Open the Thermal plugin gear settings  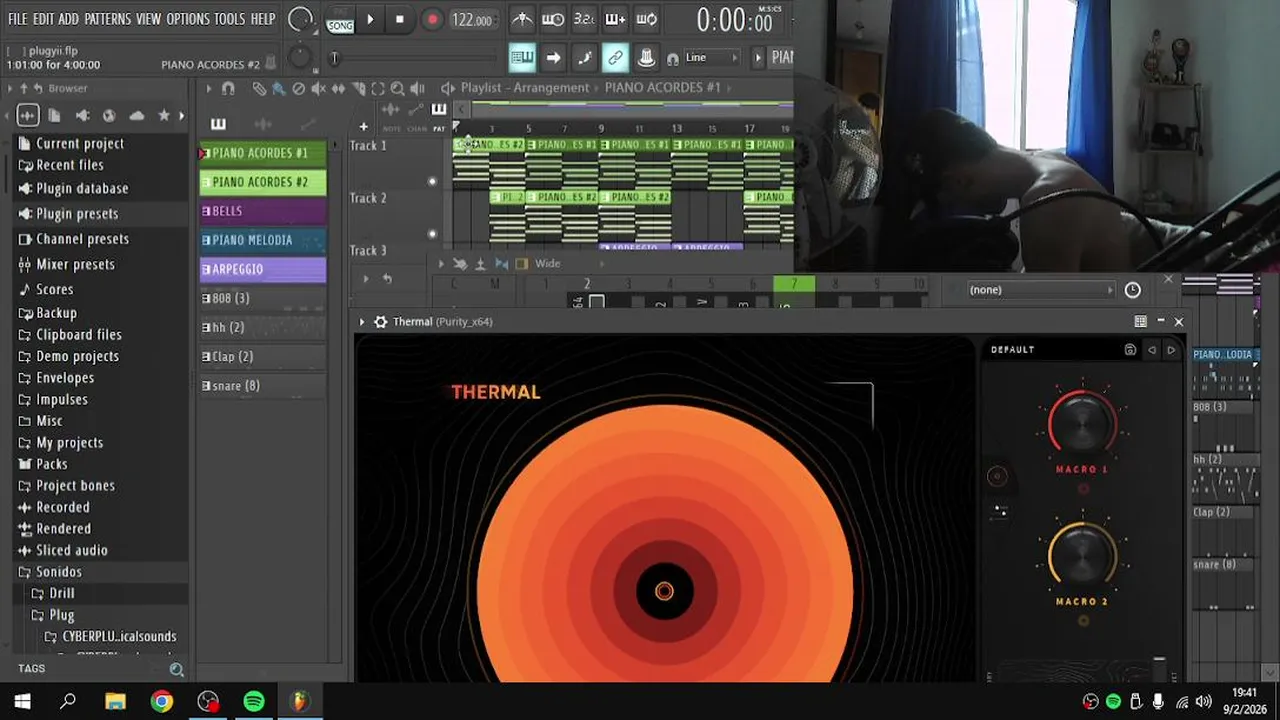[x=380, y=322]
